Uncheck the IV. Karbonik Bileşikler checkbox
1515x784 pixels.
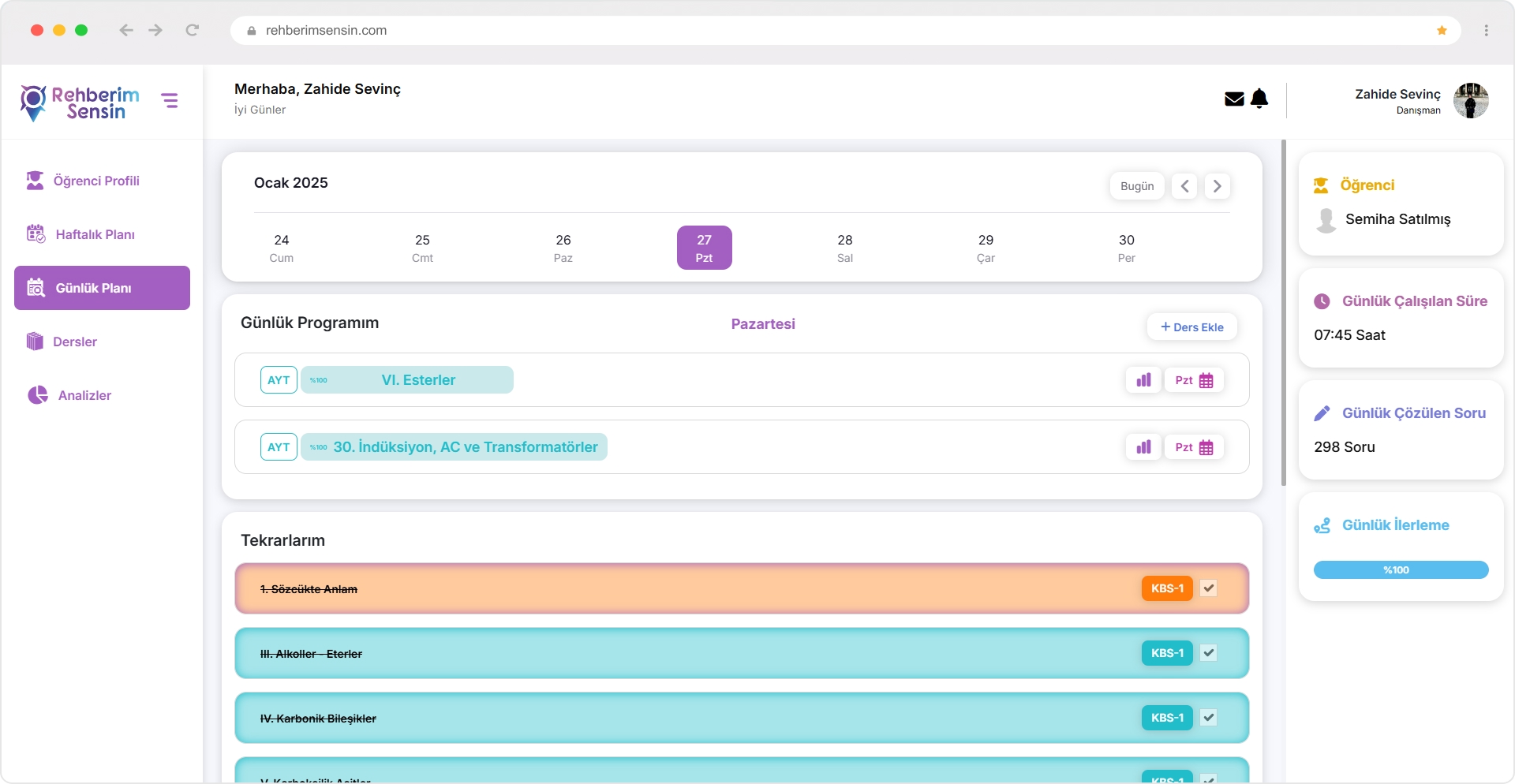click(1208, 718)
